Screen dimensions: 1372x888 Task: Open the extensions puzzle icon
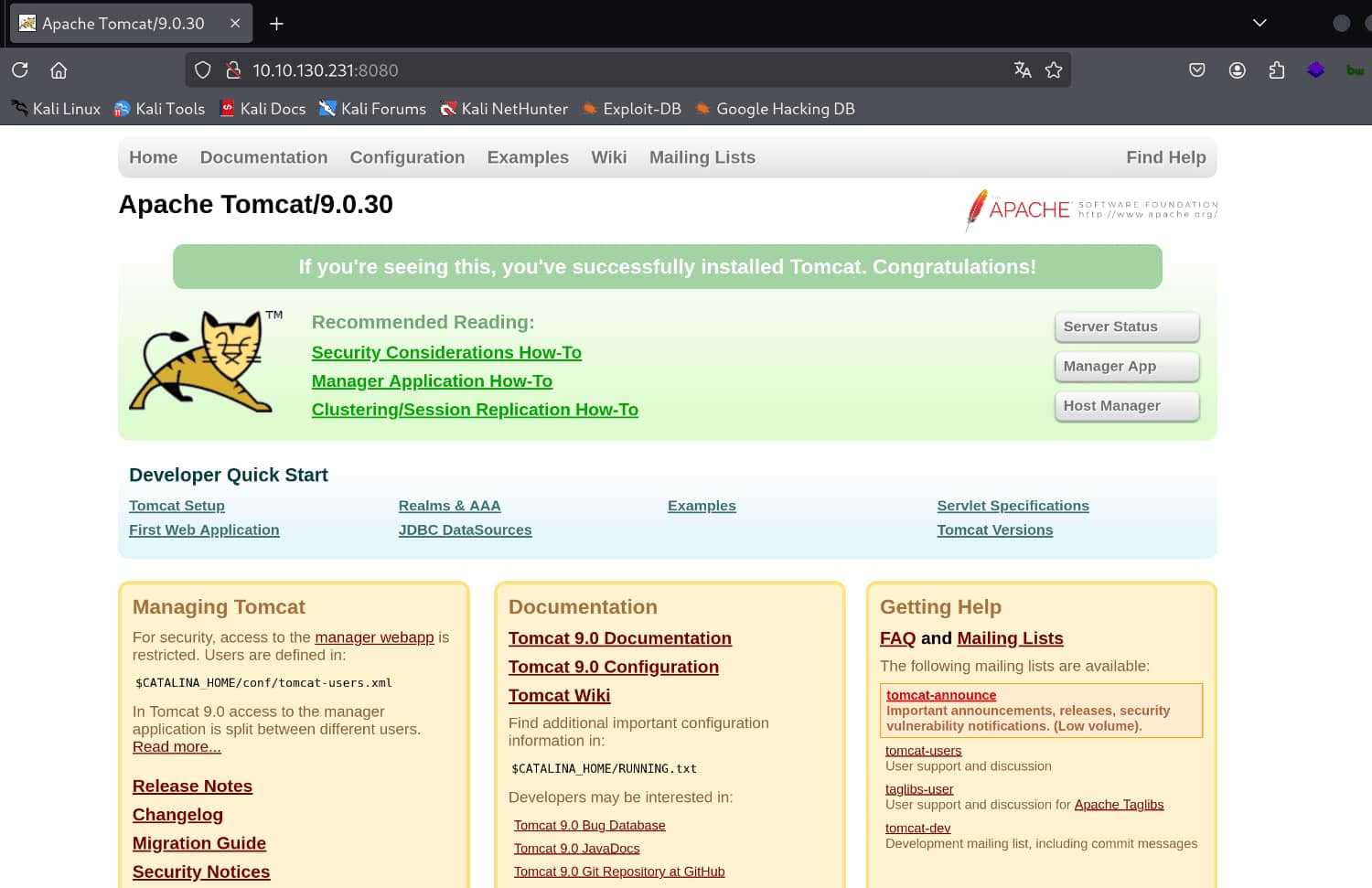coord(1277,70)
